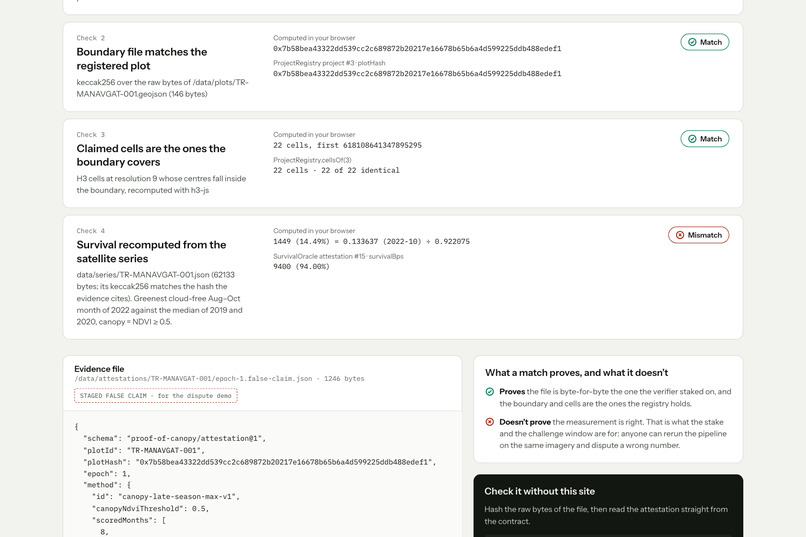Click the STAGED FALSE CLAIM label
This screenshot has height=537, width=806.
coord(156,396)
